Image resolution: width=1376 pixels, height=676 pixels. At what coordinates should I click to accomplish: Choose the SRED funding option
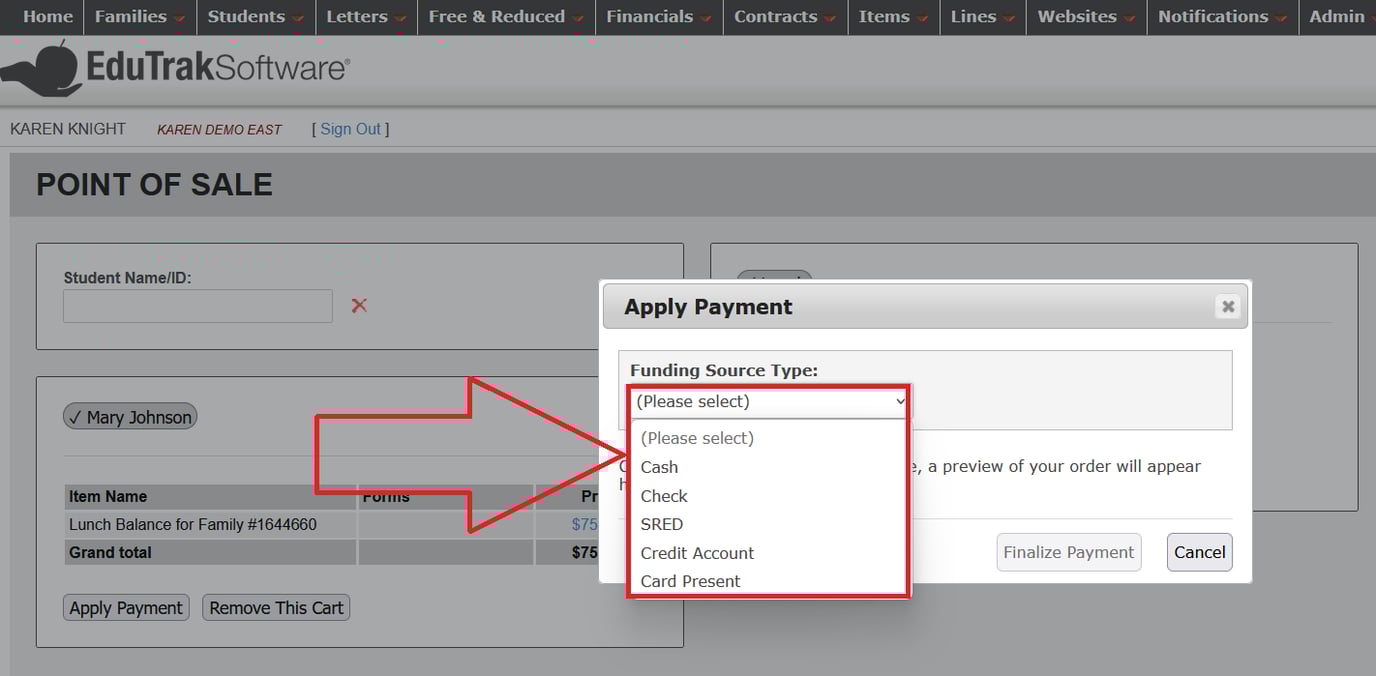662,524
